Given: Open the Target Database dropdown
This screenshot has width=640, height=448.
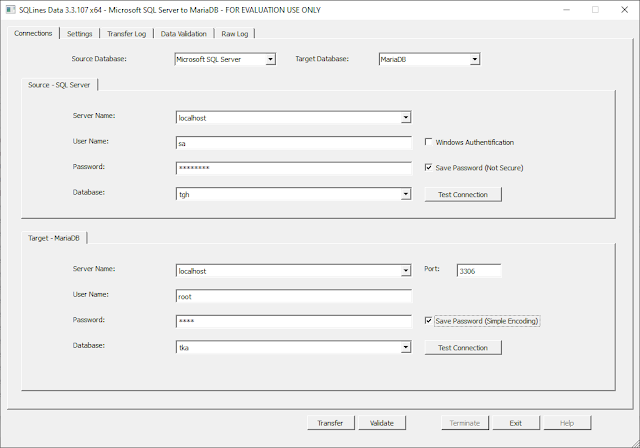Looking at the screenshot, I should pos(474,59).
